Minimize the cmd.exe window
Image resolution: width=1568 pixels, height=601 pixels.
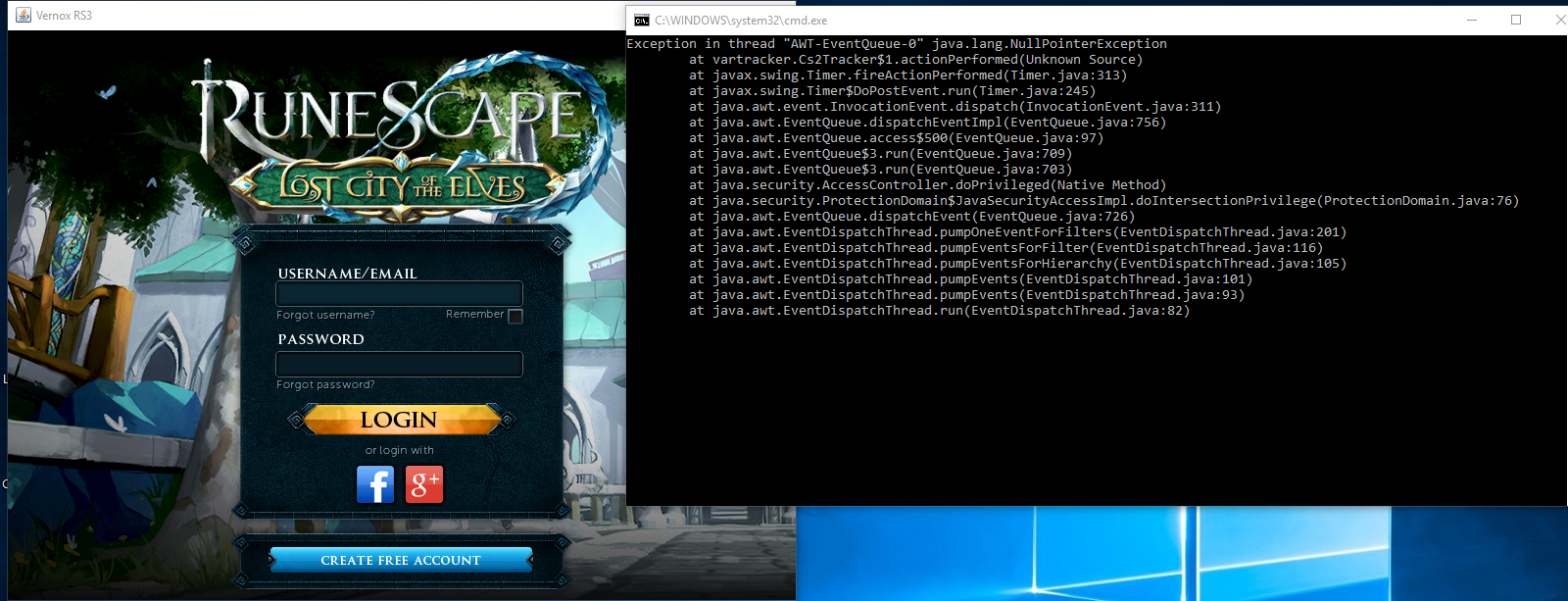[1472, 20]
